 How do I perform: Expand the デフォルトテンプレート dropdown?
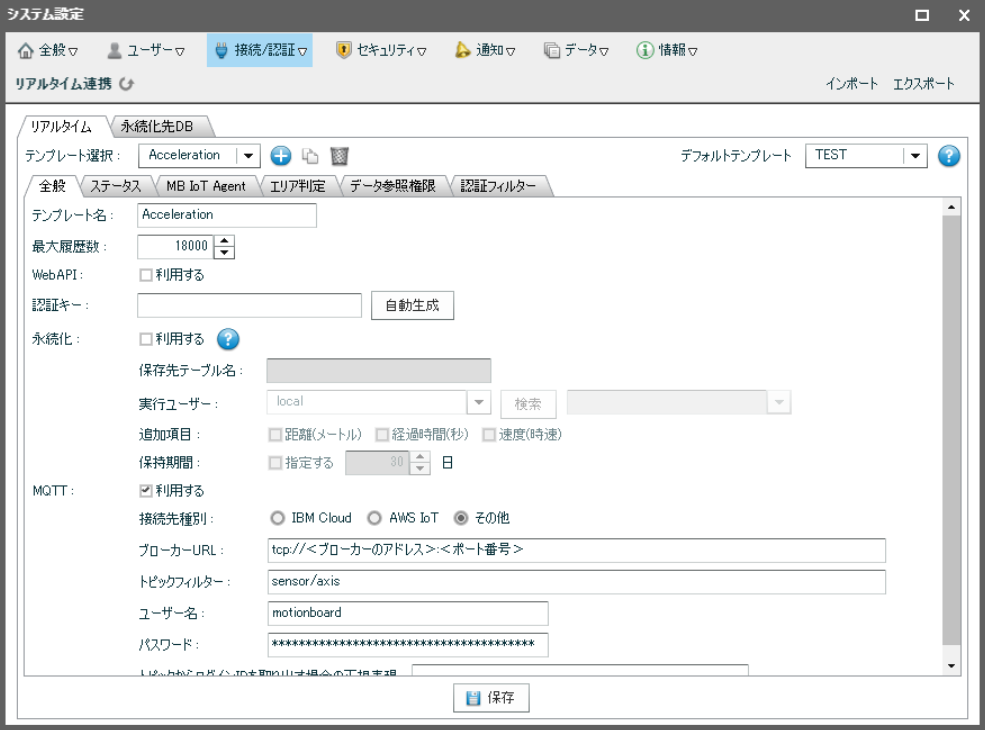(x=915, y=156)
